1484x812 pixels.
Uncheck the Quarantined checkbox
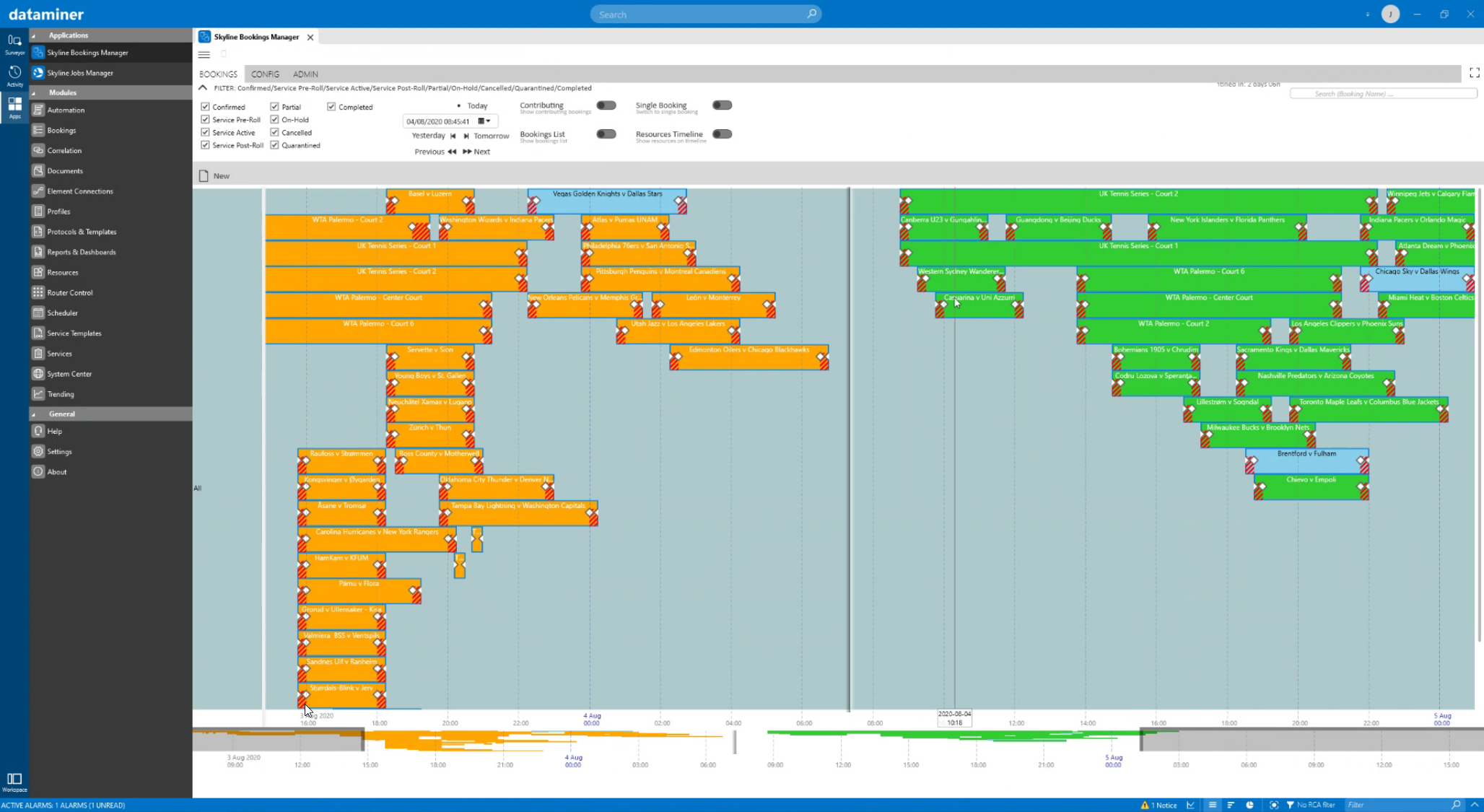274,145
